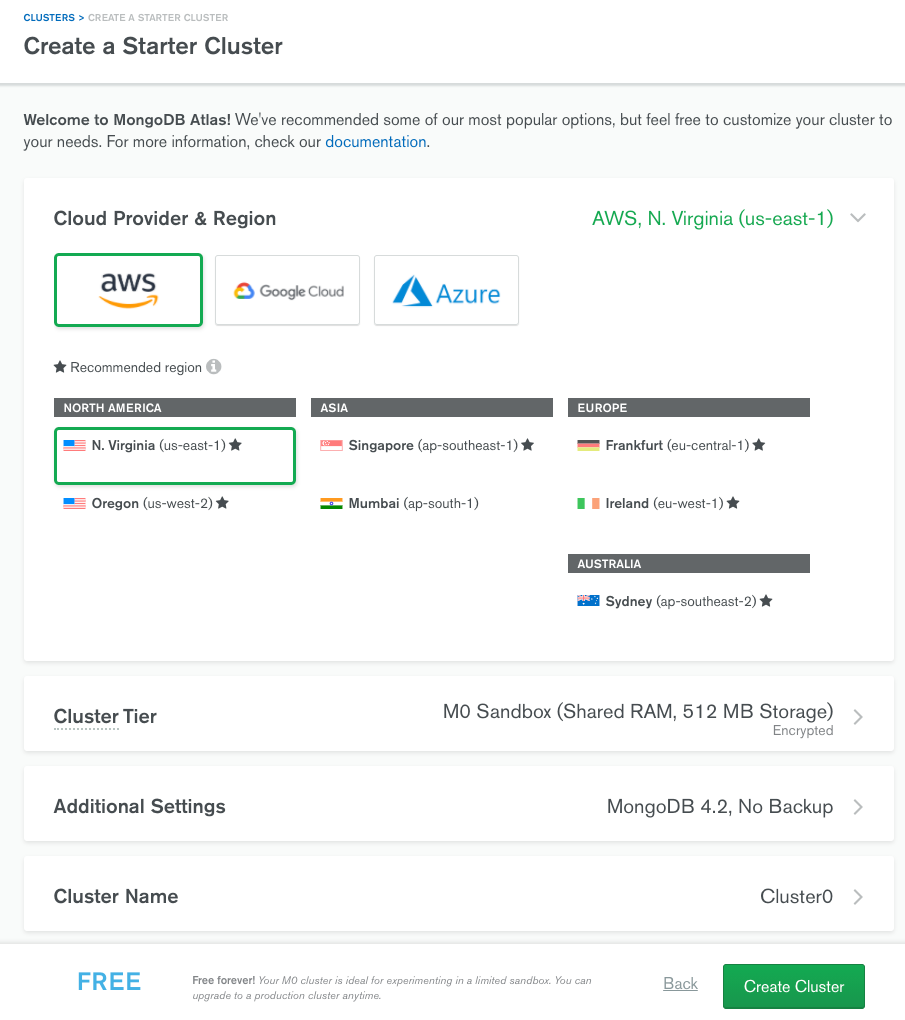Select Oregon (us-west-2) region
The height and width of the screenshot is (1020, 905).
click(x=151, y=503)
